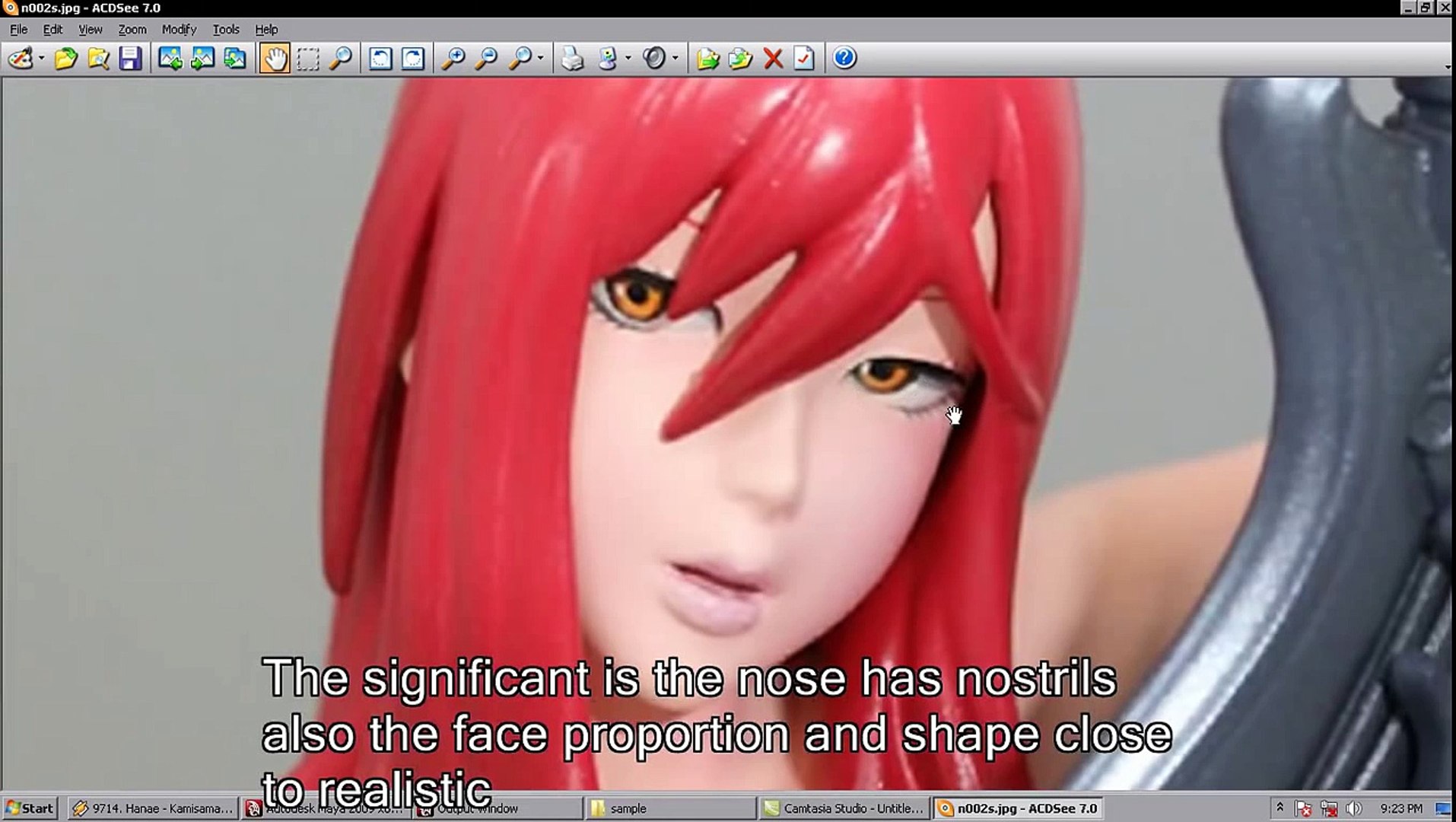Click the displayed figure image in viewer
Screen dimensions: 1456x822
[726, 434]
